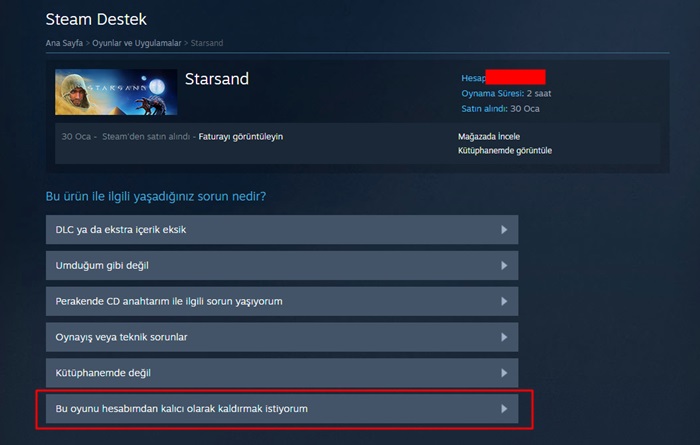This screenshot has width=700, height=445.
Task: Click arrow icon on remove game permanently row
Action: coord(504,409)
